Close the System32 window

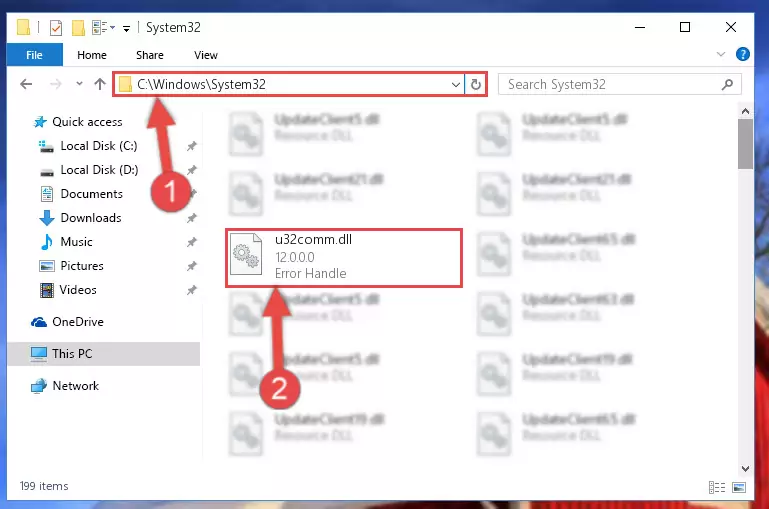[x=730, y=27]
